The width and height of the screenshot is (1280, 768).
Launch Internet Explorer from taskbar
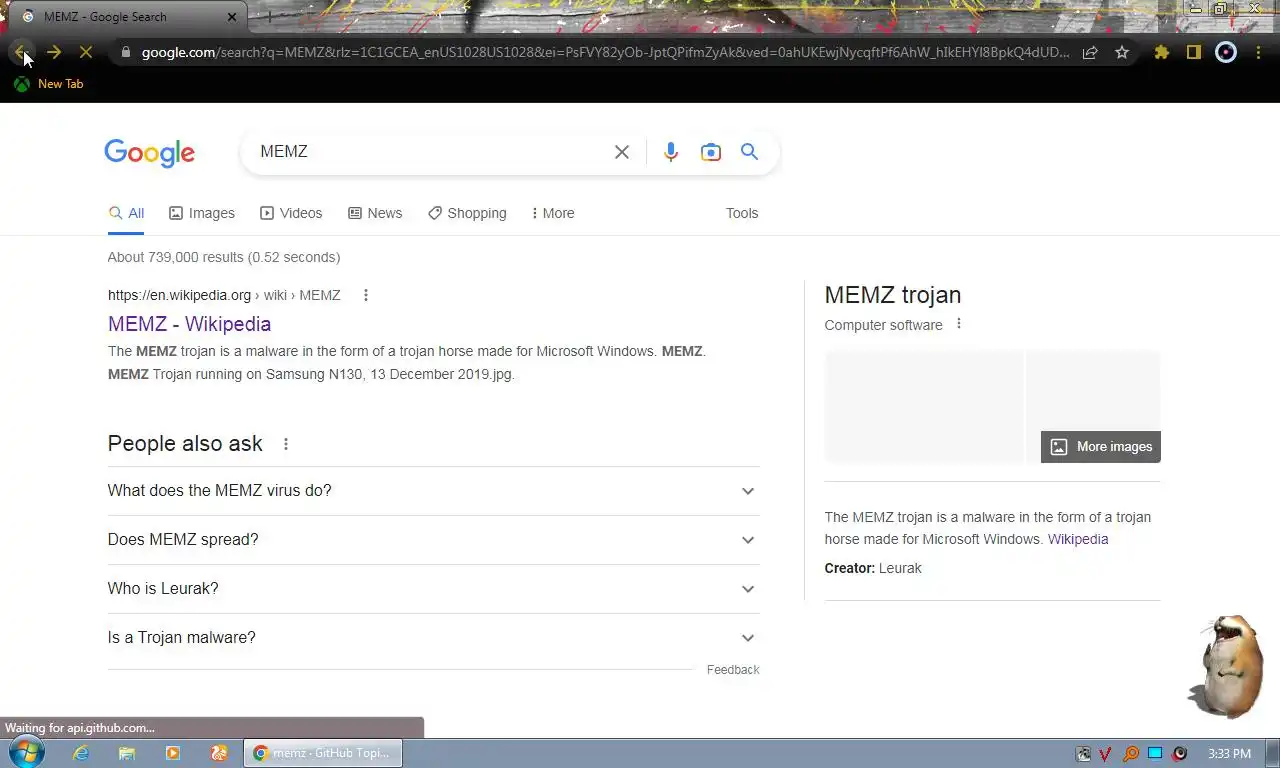82,753
